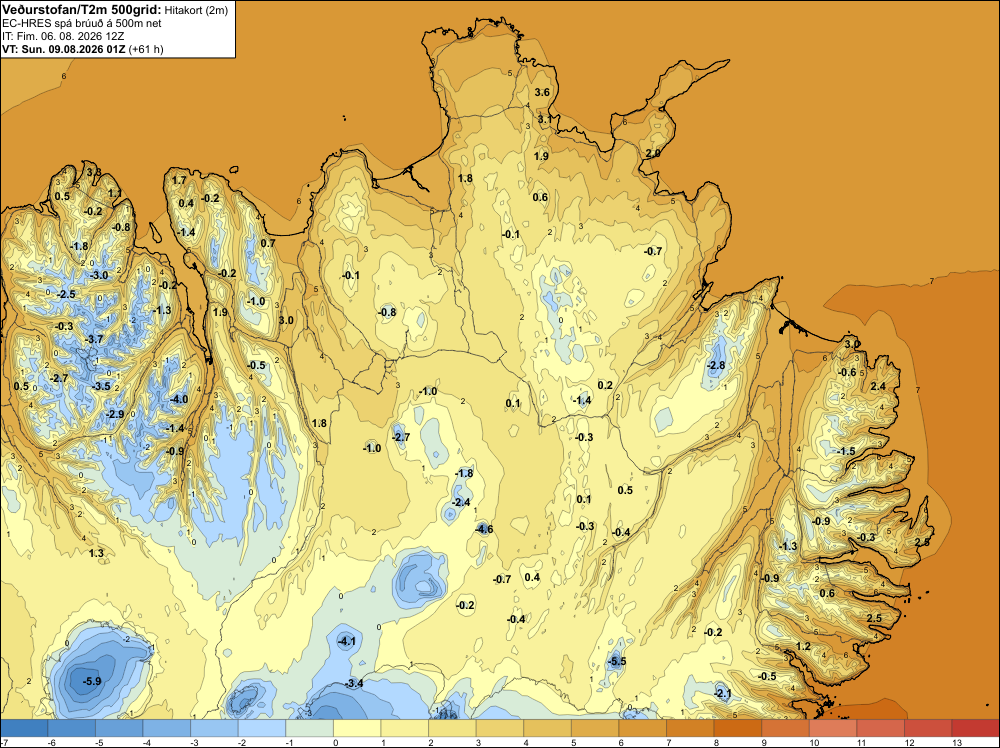Image resolution: width=1000 pixels, height=748 pixels.
Task: Click the temperature value '-3.5' on map
Action: (101, 386)
